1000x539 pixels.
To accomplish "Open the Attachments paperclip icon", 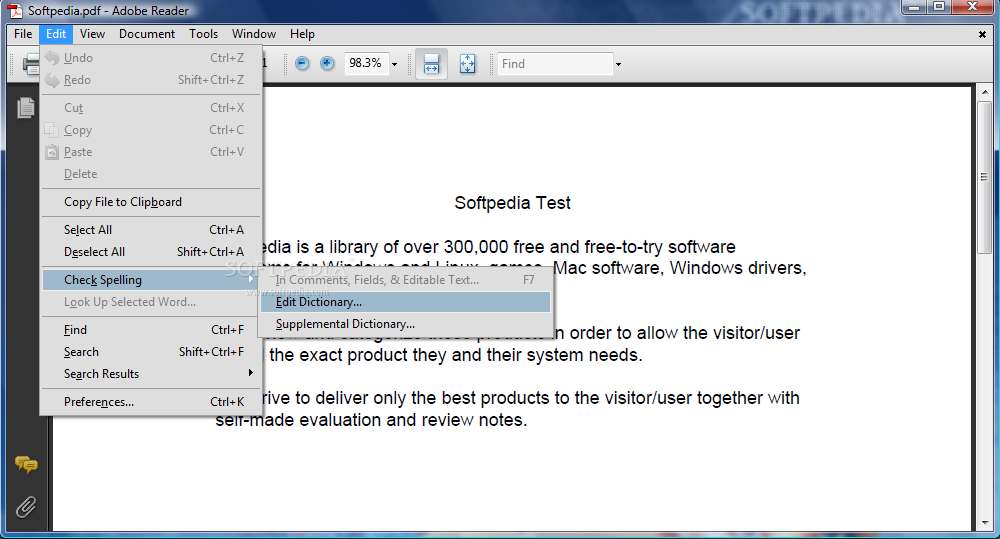I will coord(26,507).
